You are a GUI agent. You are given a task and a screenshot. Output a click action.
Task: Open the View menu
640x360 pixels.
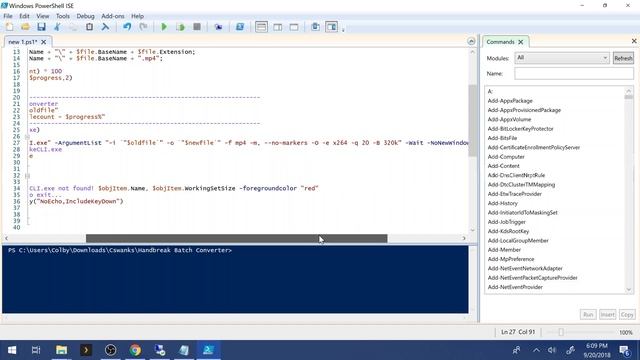point(42,16)
